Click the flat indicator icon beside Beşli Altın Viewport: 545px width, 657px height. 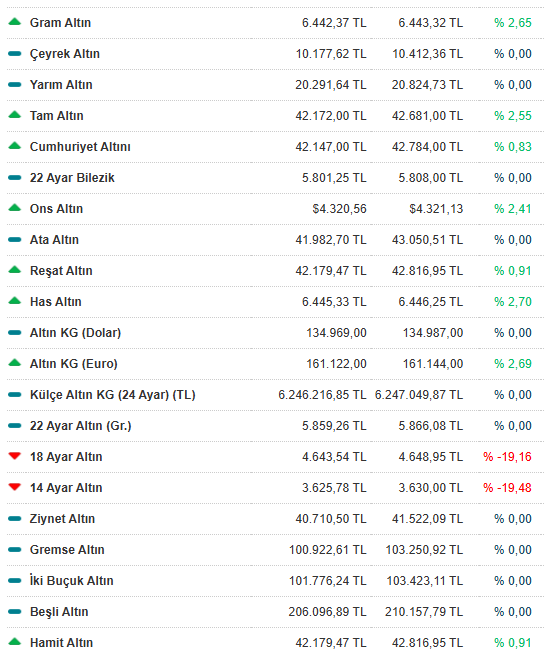[15, 611]
